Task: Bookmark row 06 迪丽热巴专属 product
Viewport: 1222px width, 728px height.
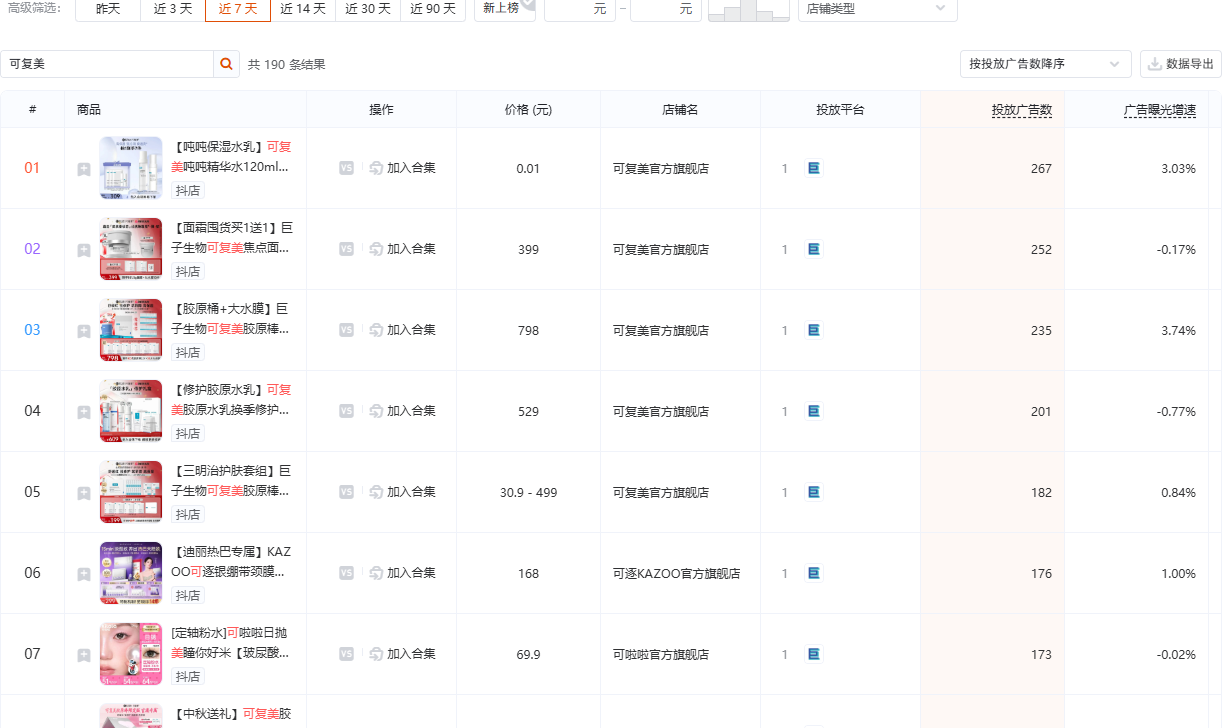Action: (84, 574)
